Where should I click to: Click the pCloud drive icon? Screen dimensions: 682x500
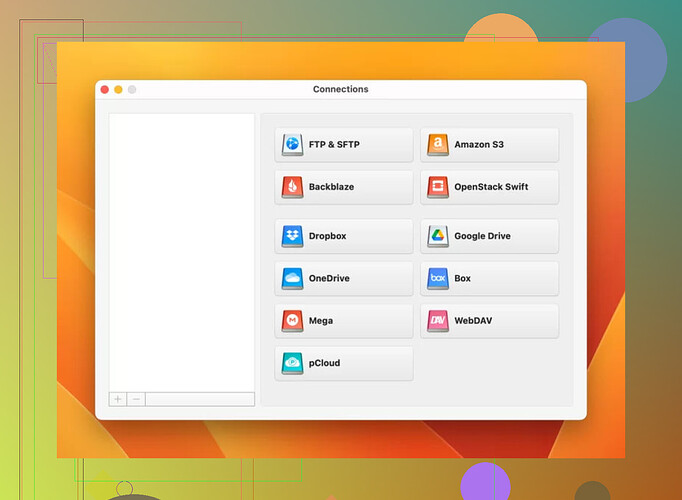click(x=292, y=363)
